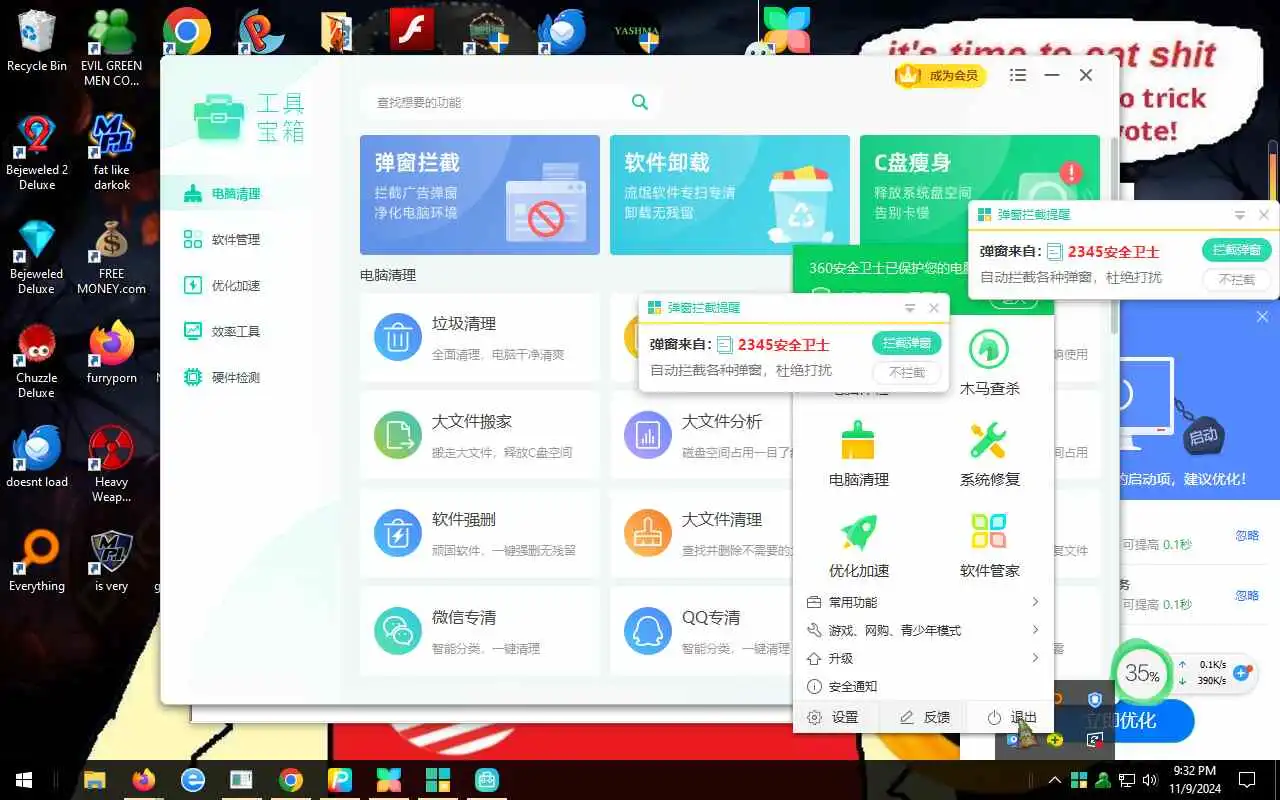Open Chrome from the taskbar
The width and height of the screenshot is (1280, 800).
tap(291, 780)
